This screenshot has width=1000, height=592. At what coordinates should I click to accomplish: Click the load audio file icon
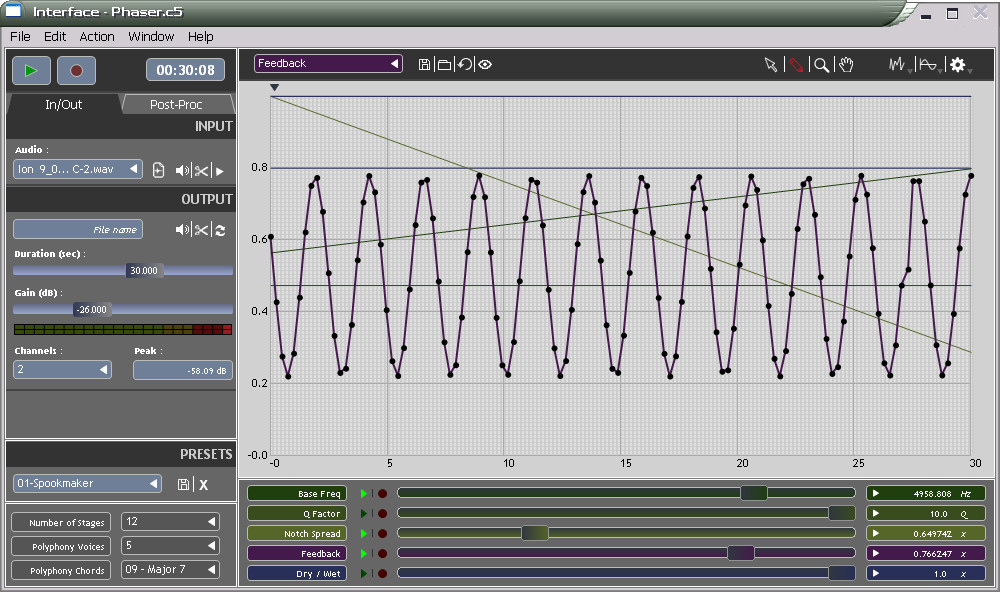tap(159, 170)
